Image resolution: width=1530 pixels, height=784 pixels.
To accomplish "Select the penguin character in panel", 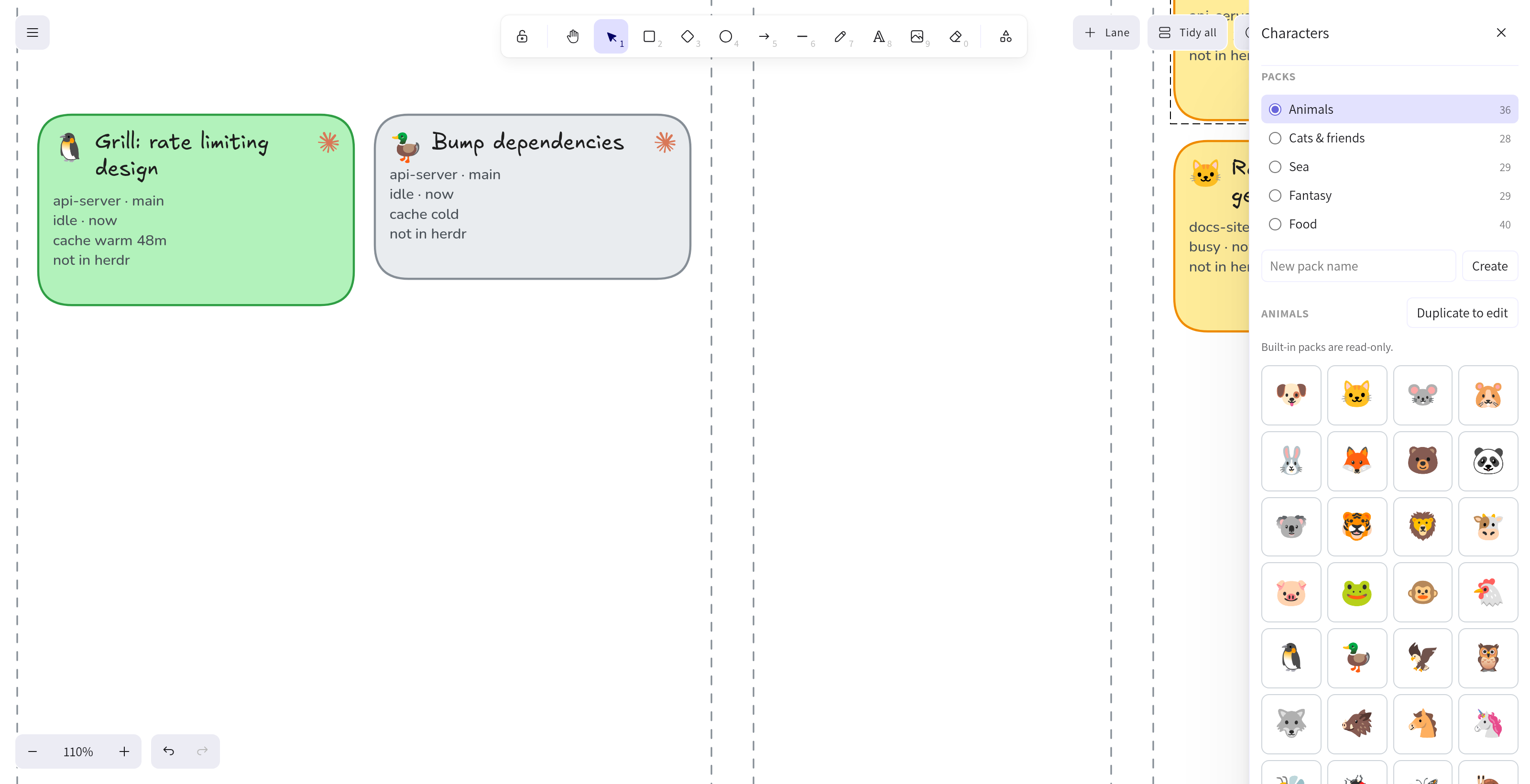I will coord(1291,658).
